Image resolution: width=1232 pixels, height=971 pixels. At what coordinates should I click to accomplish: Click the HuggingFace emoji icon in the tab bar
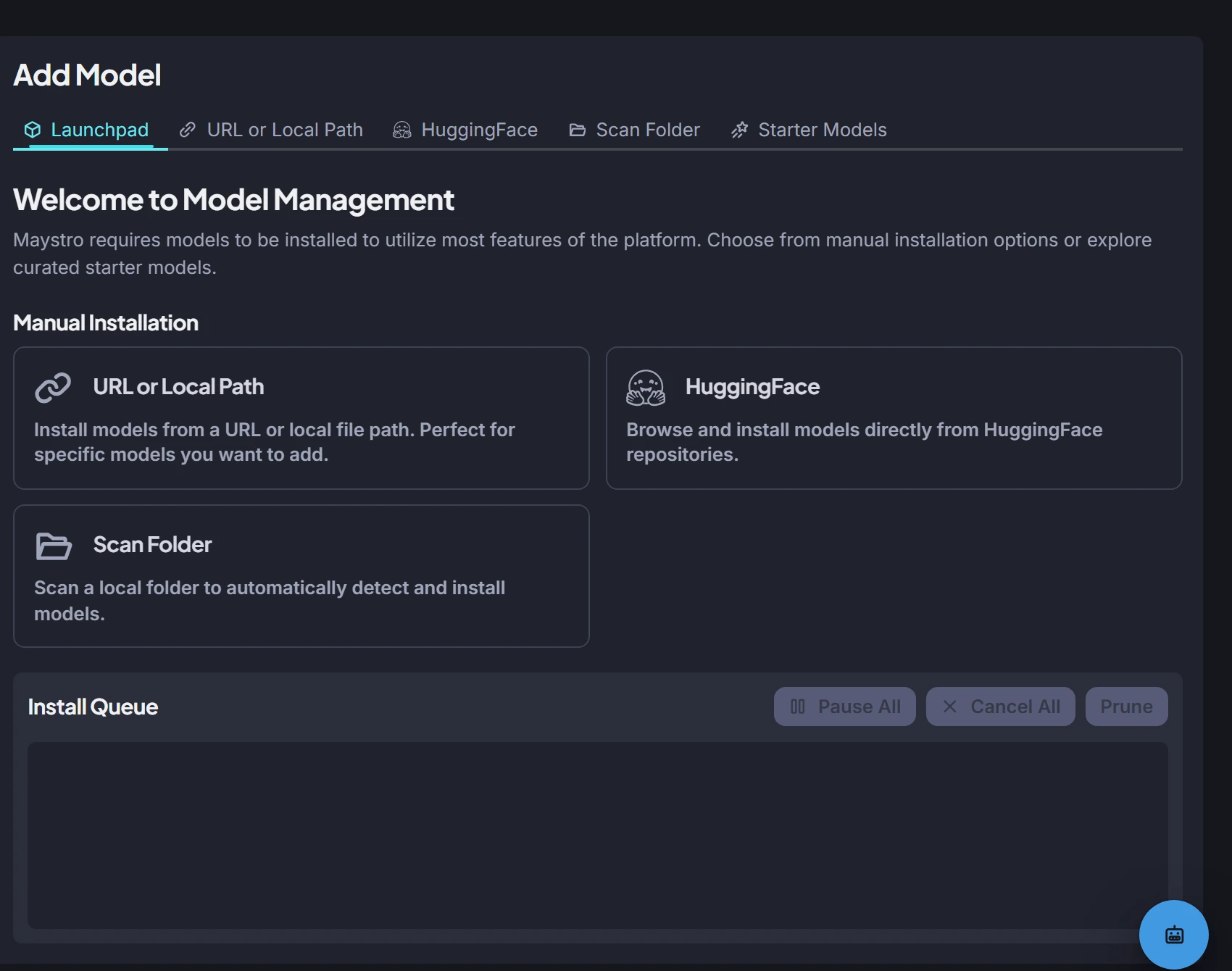pos(402,130)
